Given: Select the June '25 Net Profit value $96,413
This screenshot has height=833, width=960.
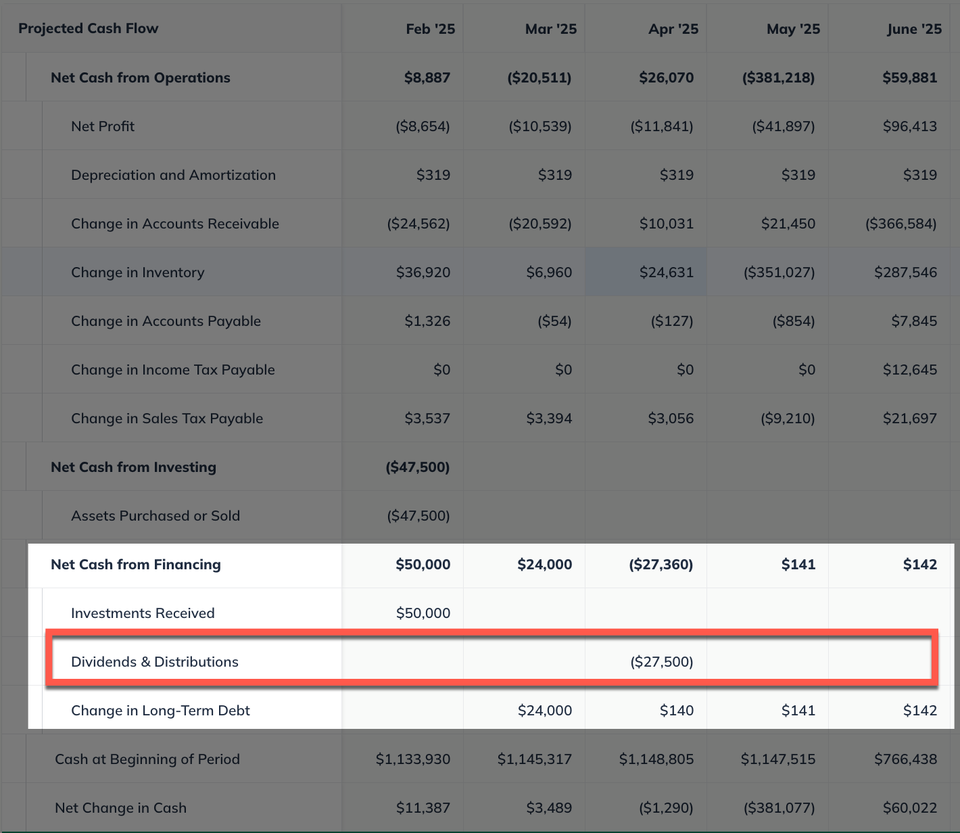Looking at the screenshot, I should tap(910, 126).
